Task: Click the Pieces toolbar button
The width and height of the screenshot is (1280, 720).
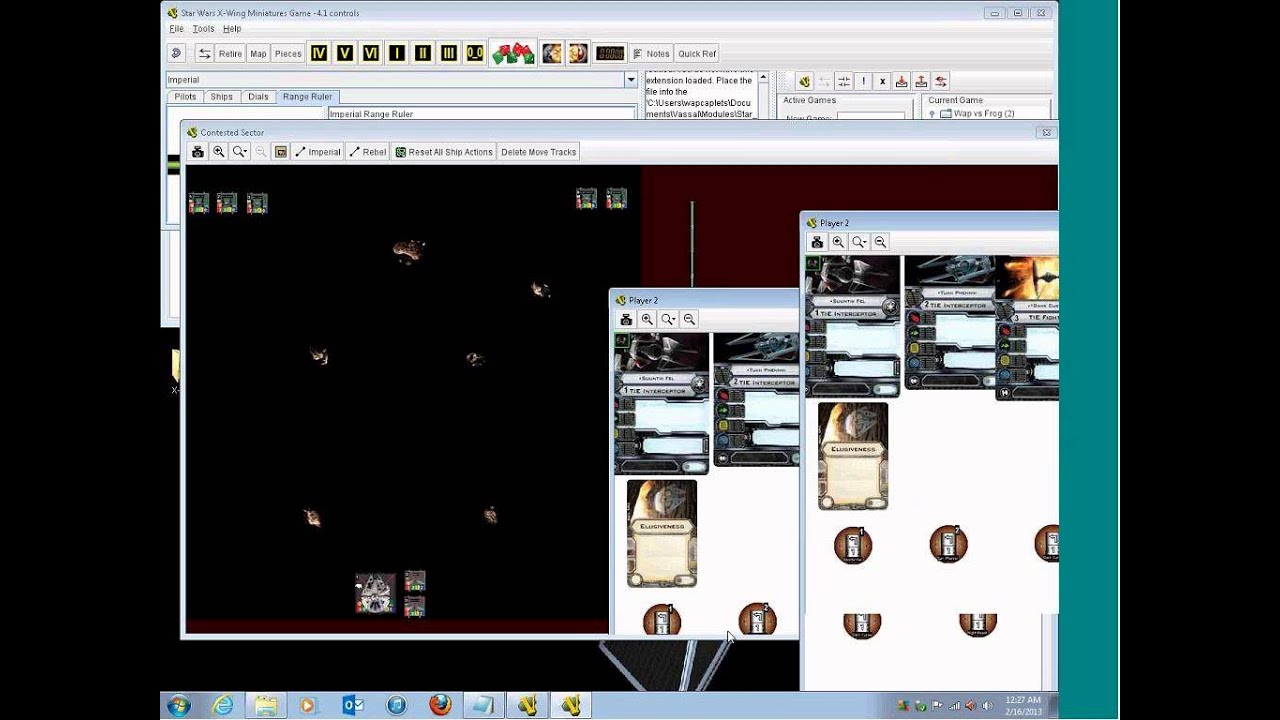Action: [x=288, y=54]
